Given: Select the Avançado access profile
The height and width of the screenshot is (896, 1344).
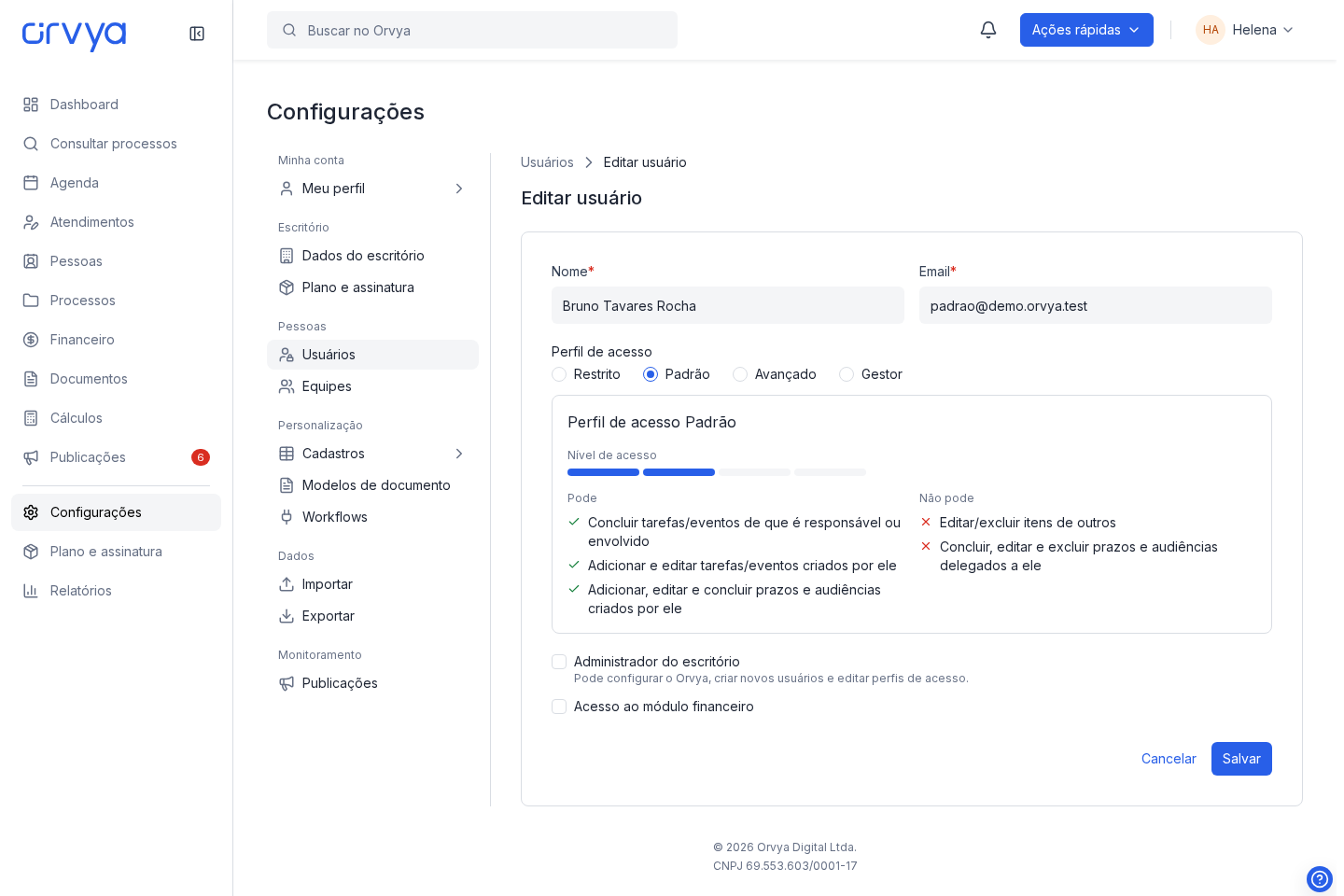Looking at the screenshot, I should click(x=740, y=374).
